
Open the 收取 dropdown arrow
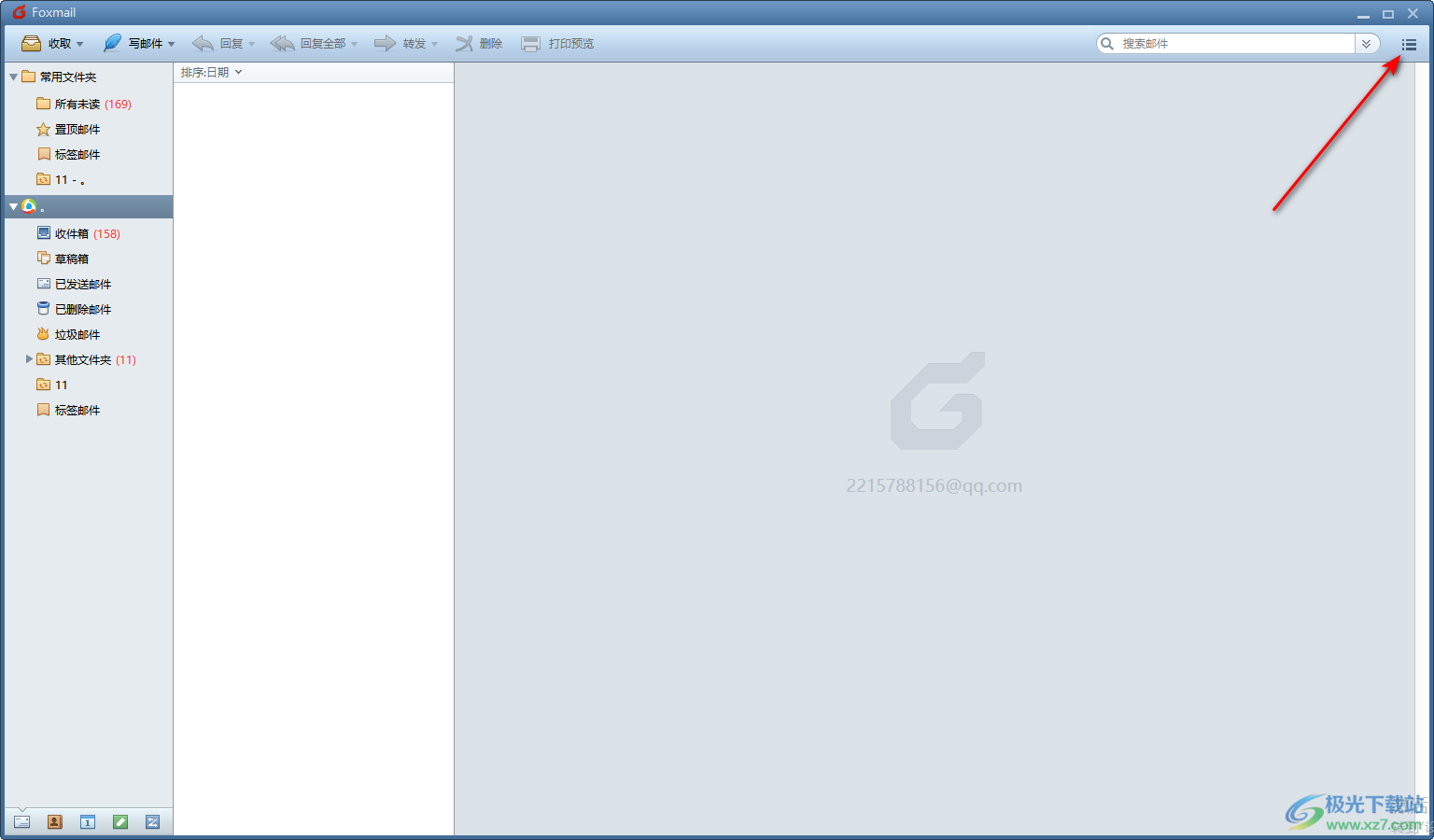(x=80, y=45)
